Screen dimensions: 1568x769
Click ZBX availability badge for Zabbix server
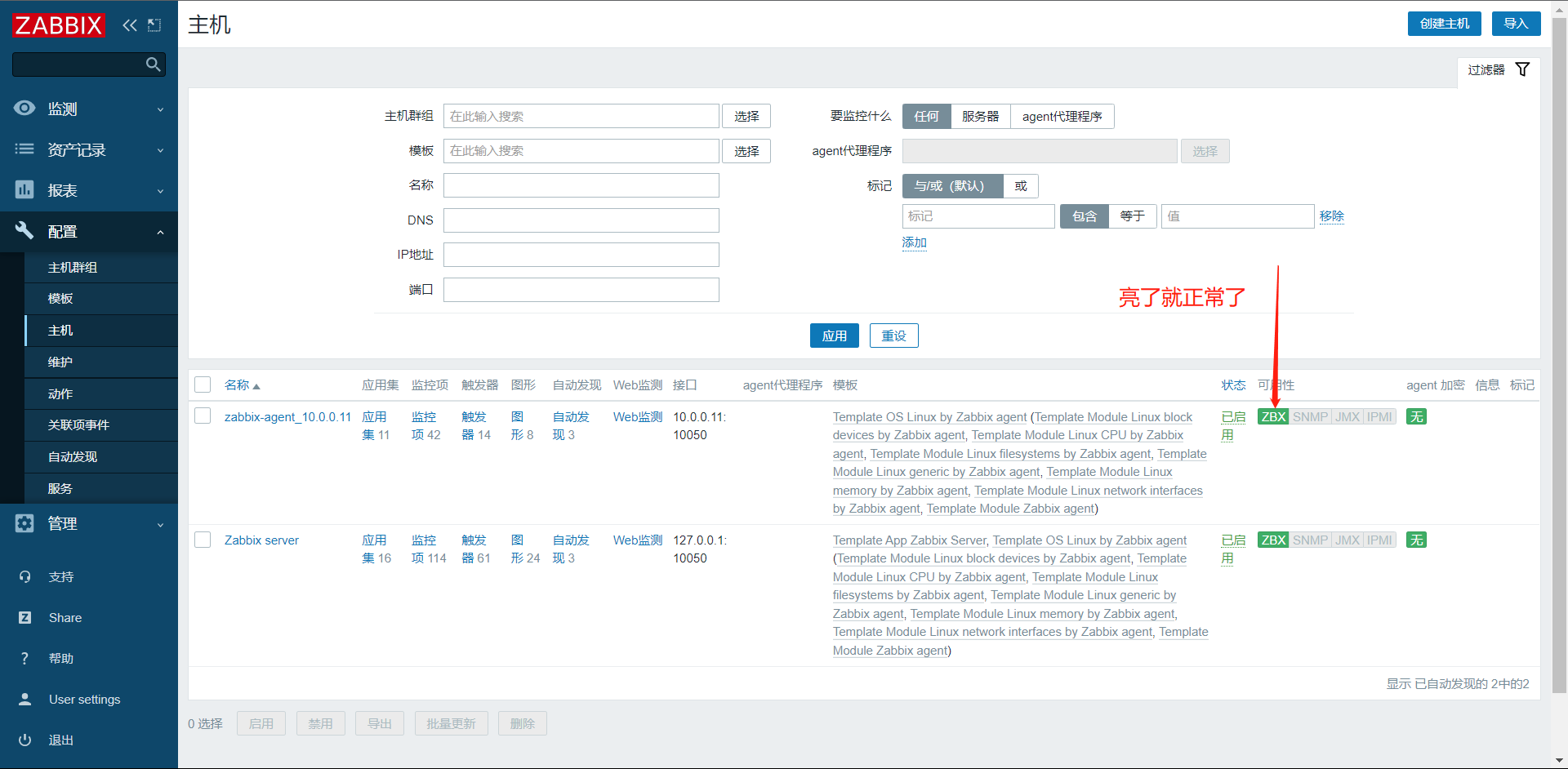tap(1273, 540)
